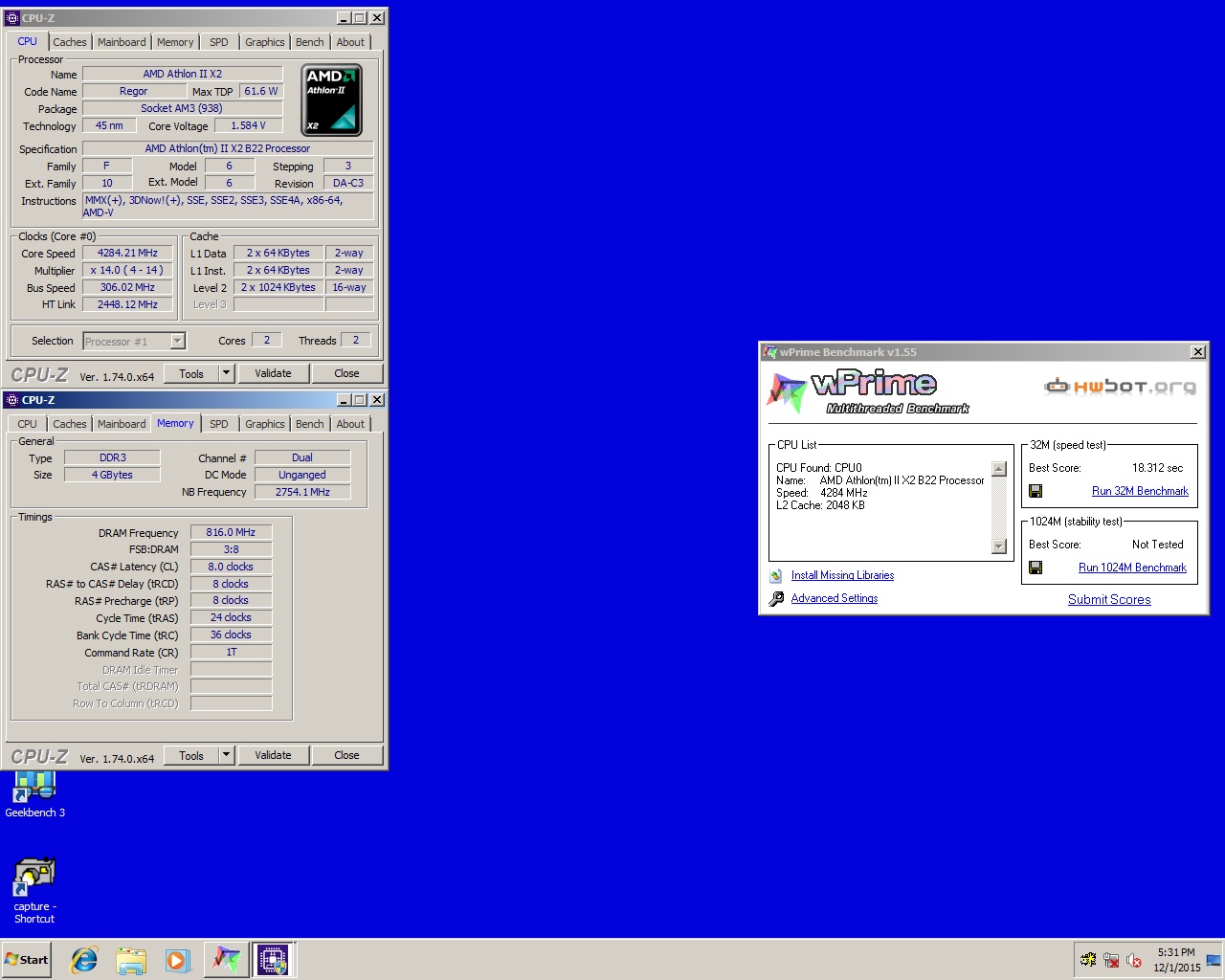Click Submit Scores link

pyautogui.click(x=1109, y=599)
